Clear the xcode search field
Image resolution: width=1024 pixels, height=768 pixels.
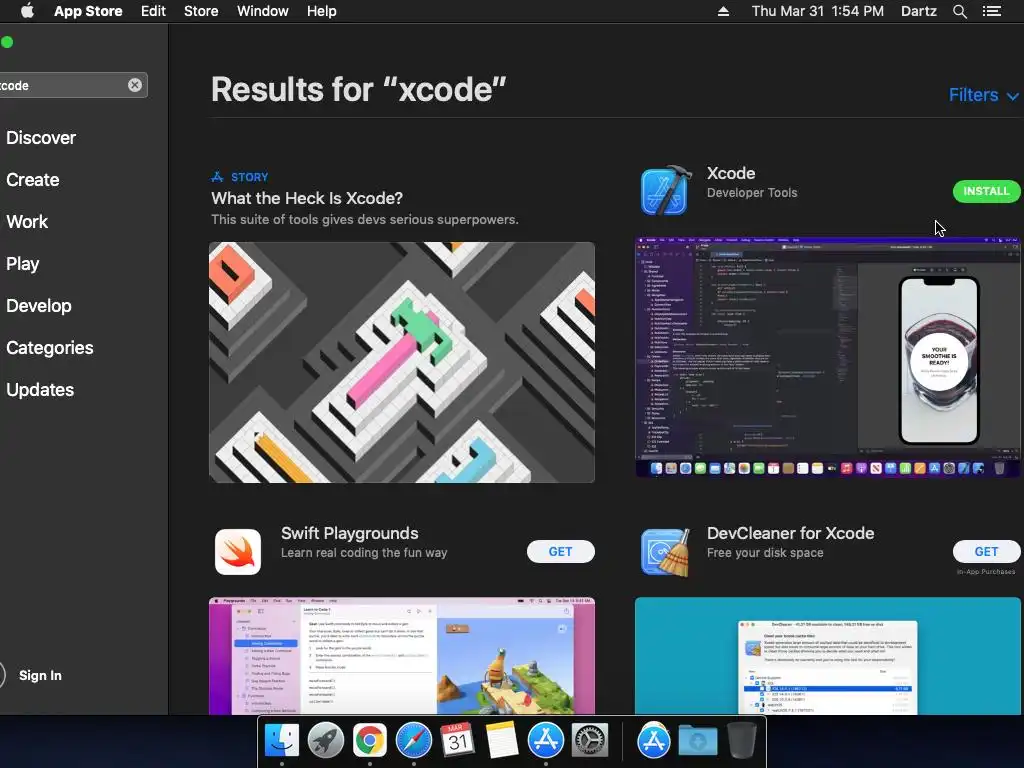click(x=135, y=85)
